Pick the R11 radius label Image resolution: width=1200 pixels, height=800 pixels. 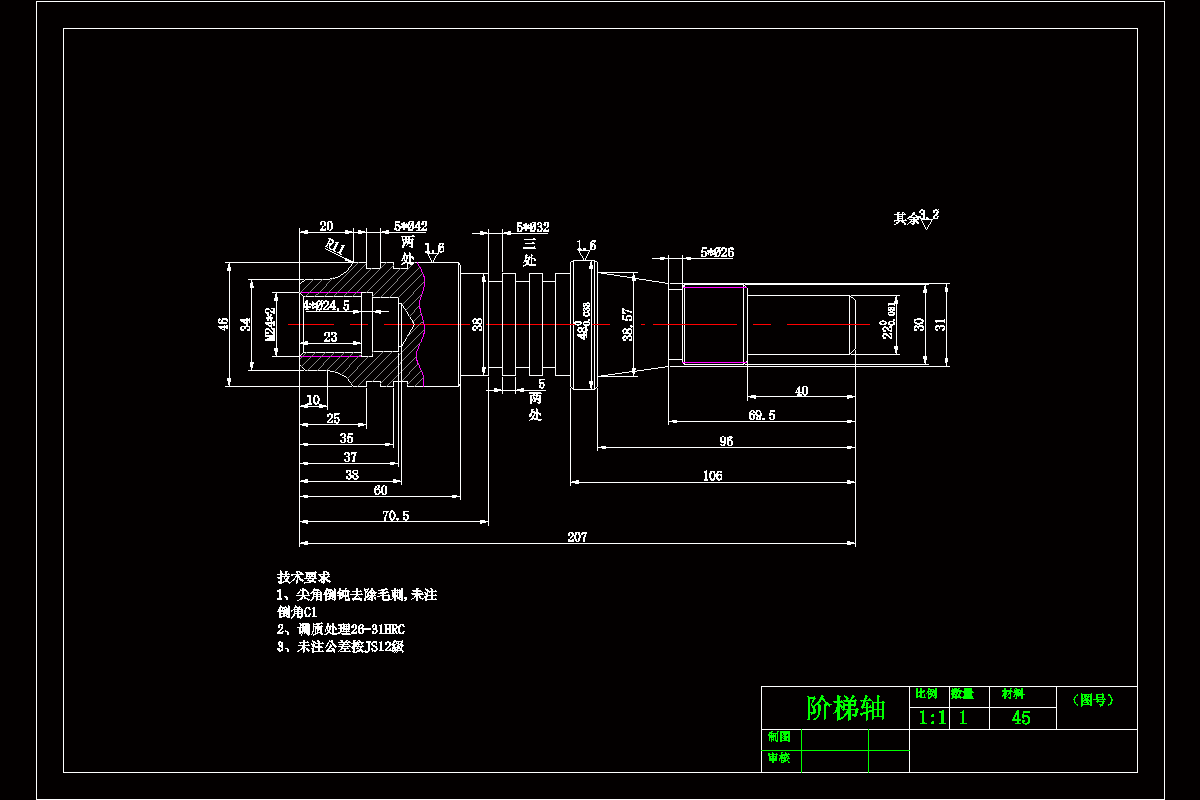[x=335, y=246]
